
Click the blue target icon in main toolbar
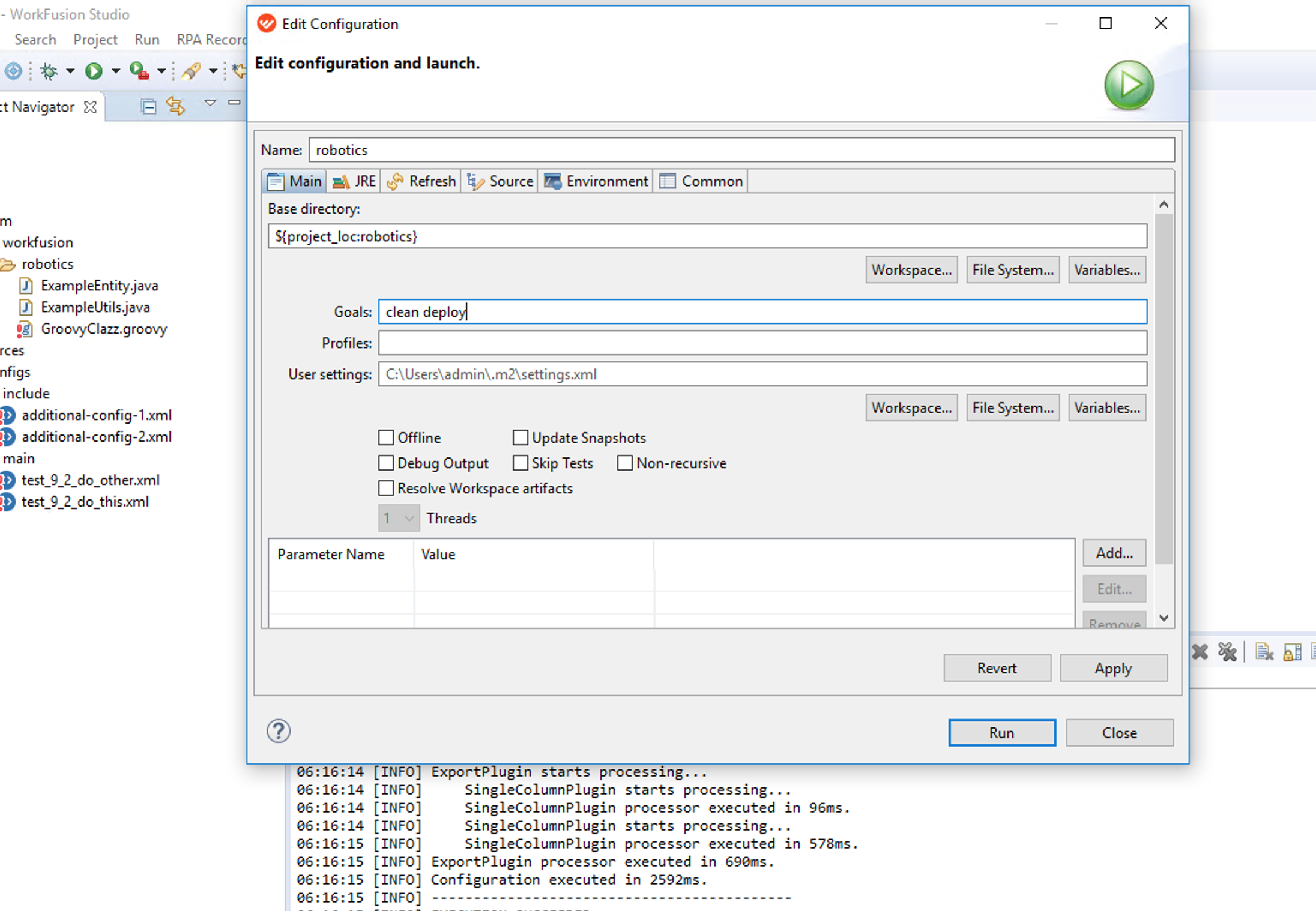13,71
